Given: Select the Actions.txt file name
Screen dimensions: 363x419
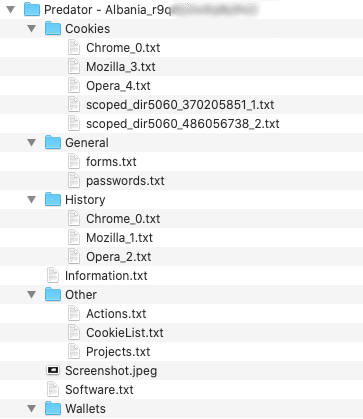Looking at the screenshot, I should [x=116, y=314].
